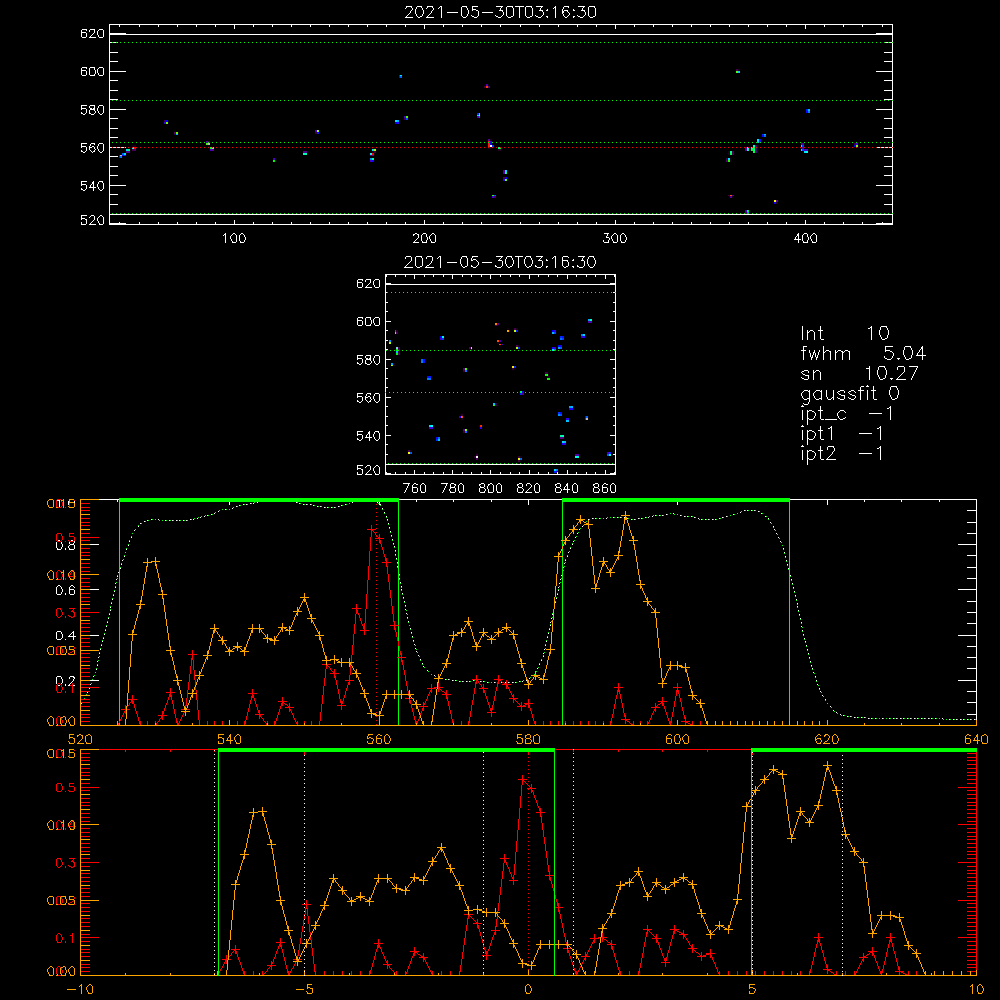Click the white '0.2' y-axis label
The height and width of the screenshot is (1000, 1000).
pos(66,681)
